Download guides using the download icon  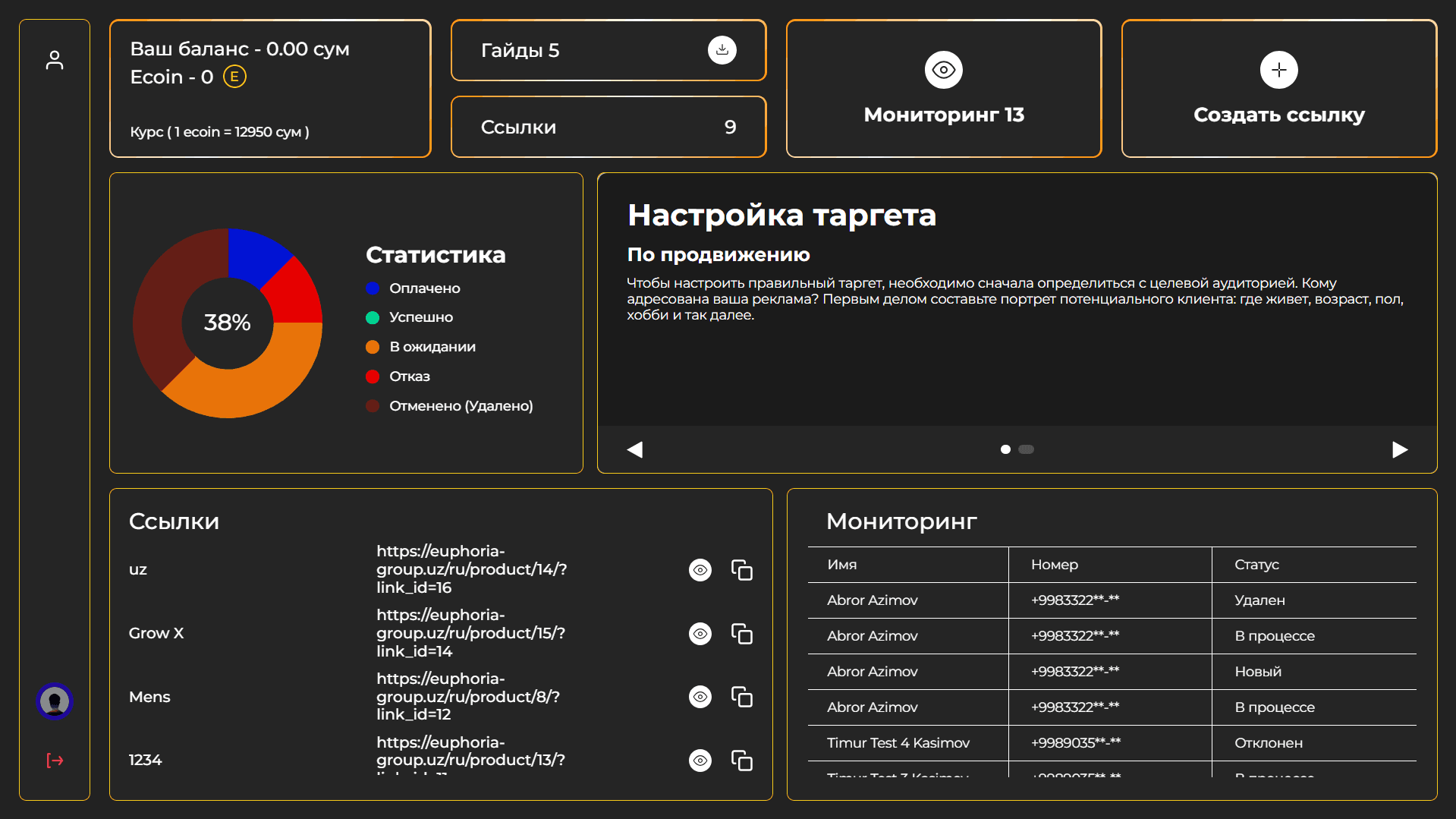722,50
